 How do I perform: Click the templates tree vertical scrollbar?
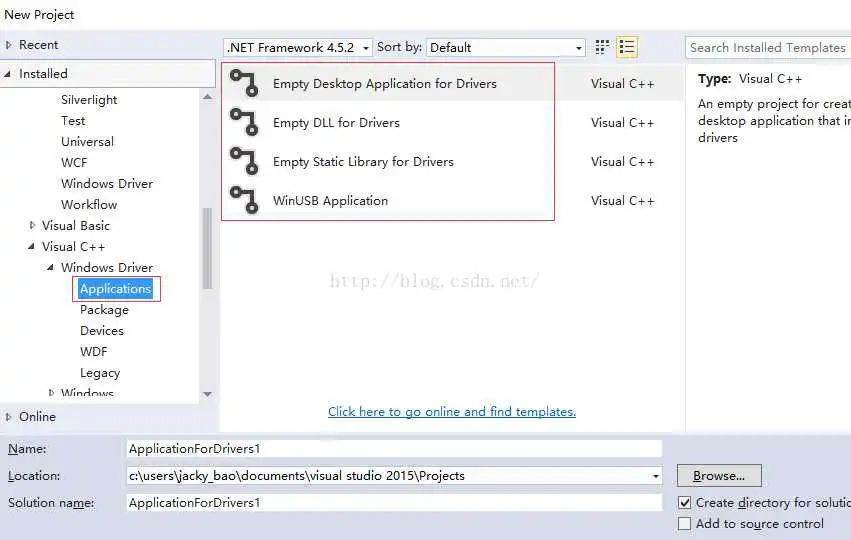(x=207, y=248)
